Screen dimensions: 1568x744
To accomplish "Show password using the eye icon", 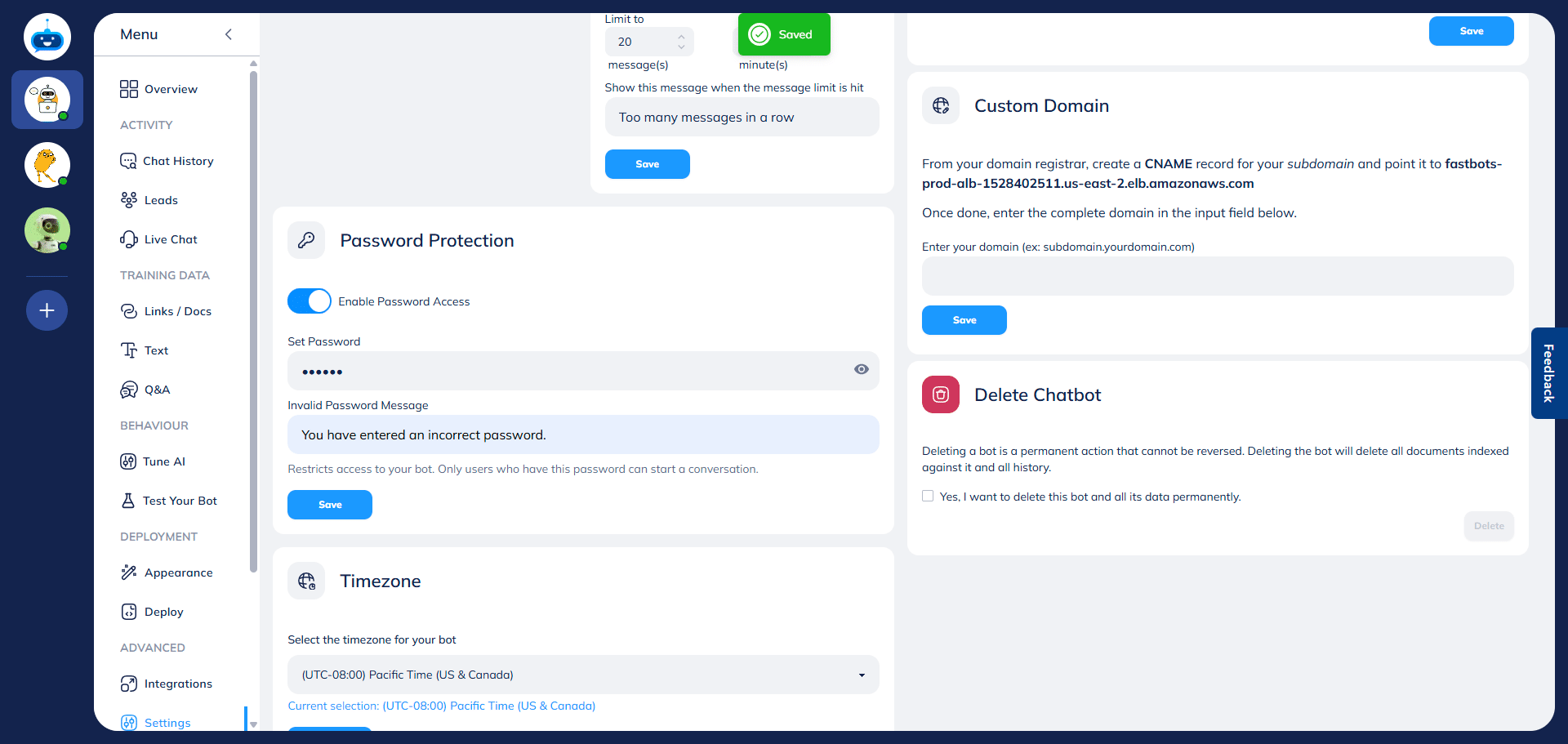I will tap(861, 369).
